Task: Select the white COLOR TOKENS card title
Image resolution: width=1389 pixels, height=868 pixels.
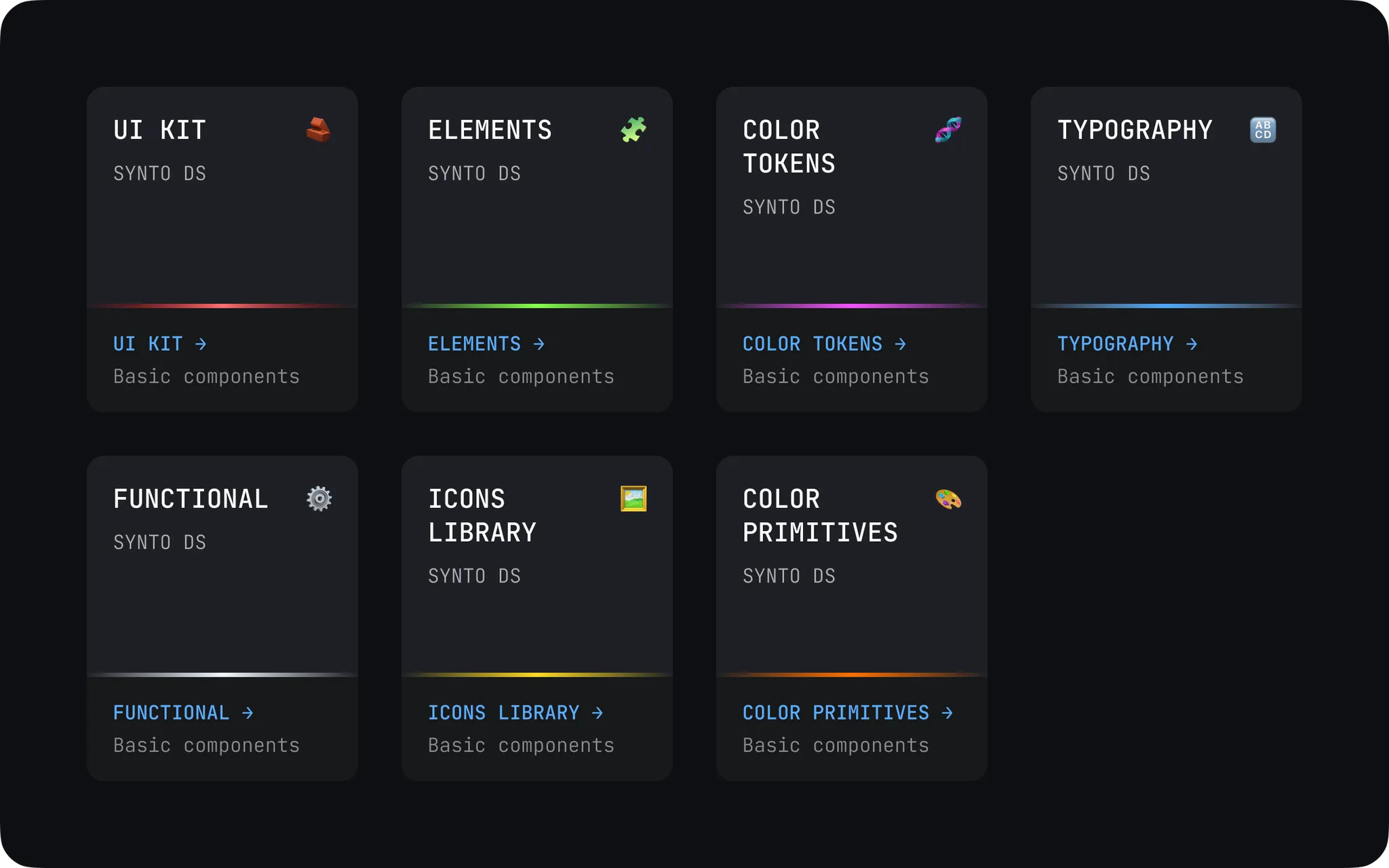Action: [789, 146]
